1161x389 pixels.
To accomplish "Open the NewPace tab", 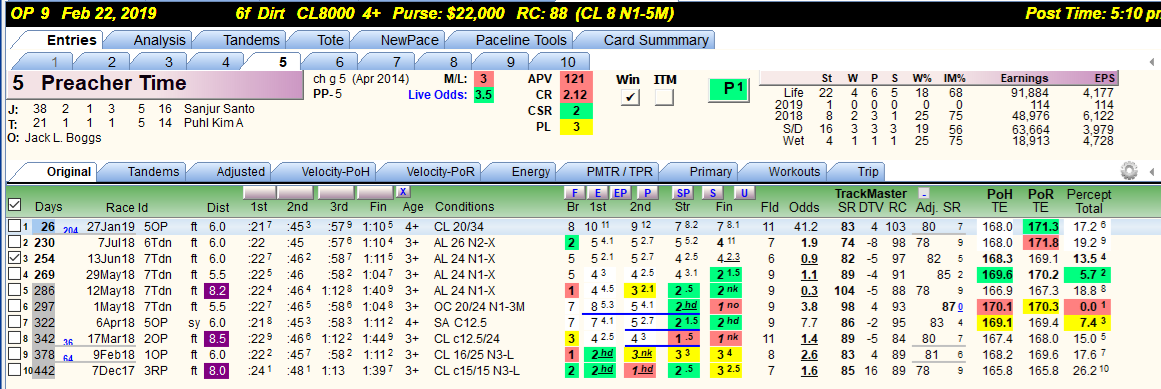I will click(409, 40).
